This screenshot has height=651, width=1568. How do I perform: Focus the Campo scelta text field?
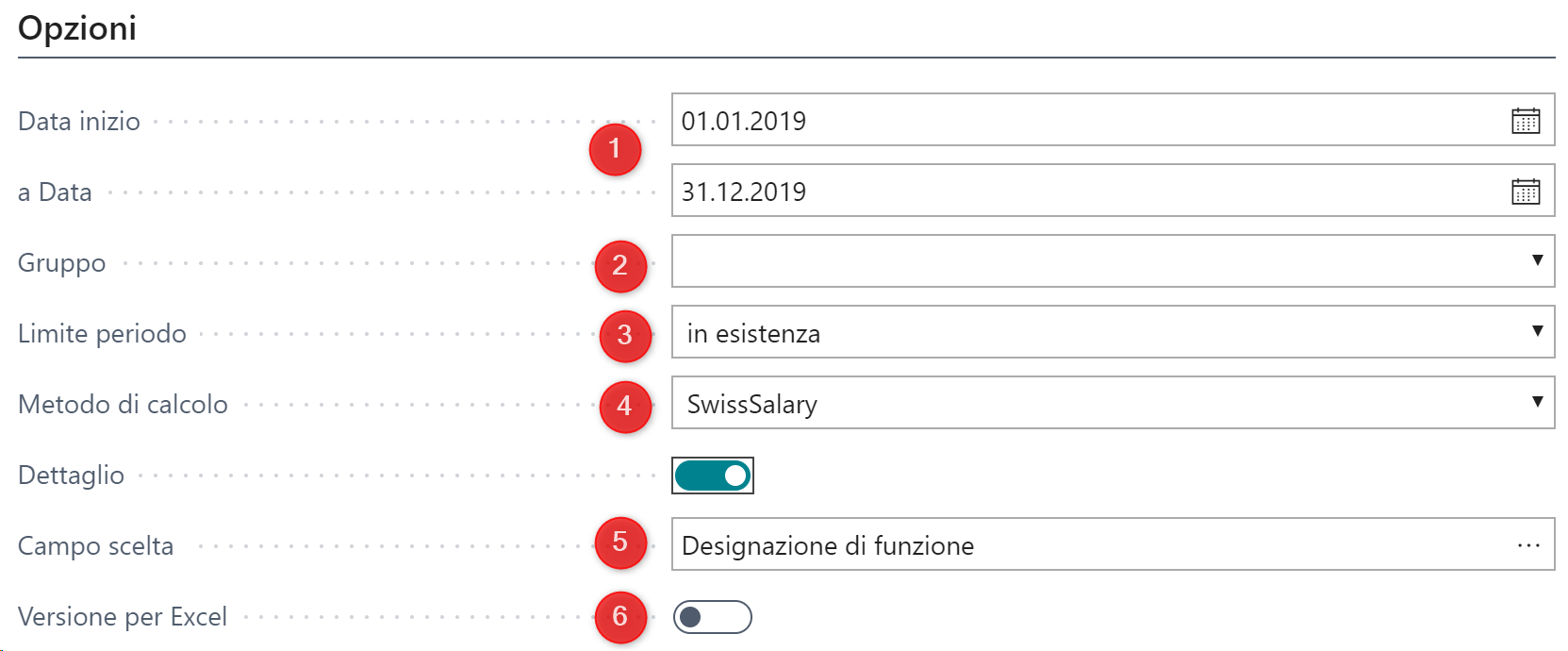[1084, 545]
